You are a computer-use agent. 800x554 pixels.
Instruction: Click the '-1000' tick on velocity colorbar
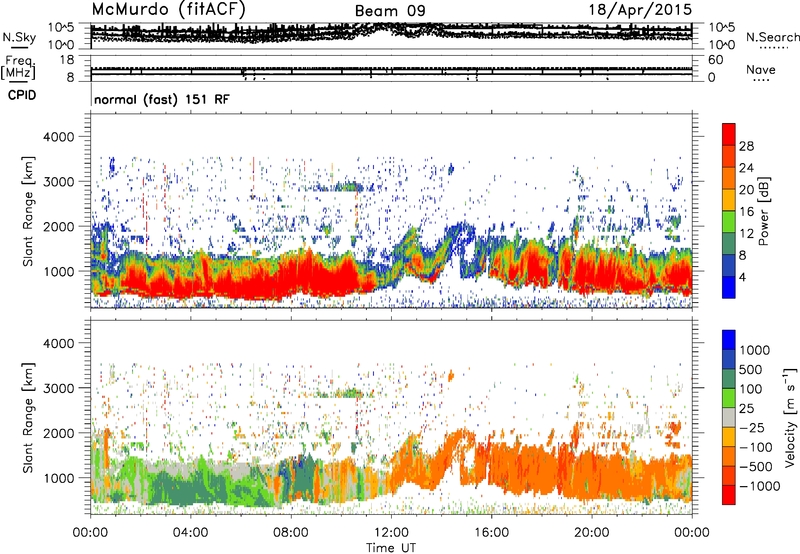click(760, 486)
